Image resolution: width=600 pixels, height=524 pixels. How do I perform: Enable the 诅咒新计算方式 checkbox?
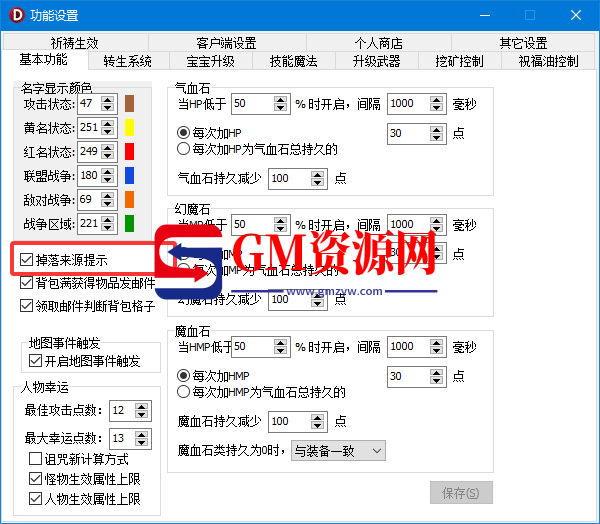point(36,459)
